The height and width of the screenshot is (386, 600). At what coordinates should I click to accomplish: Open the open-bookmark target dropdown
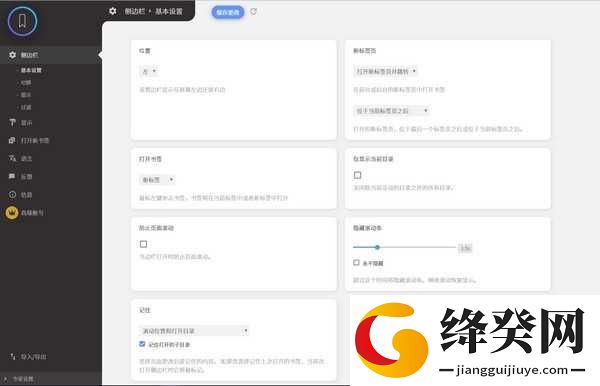coord(157,179)
